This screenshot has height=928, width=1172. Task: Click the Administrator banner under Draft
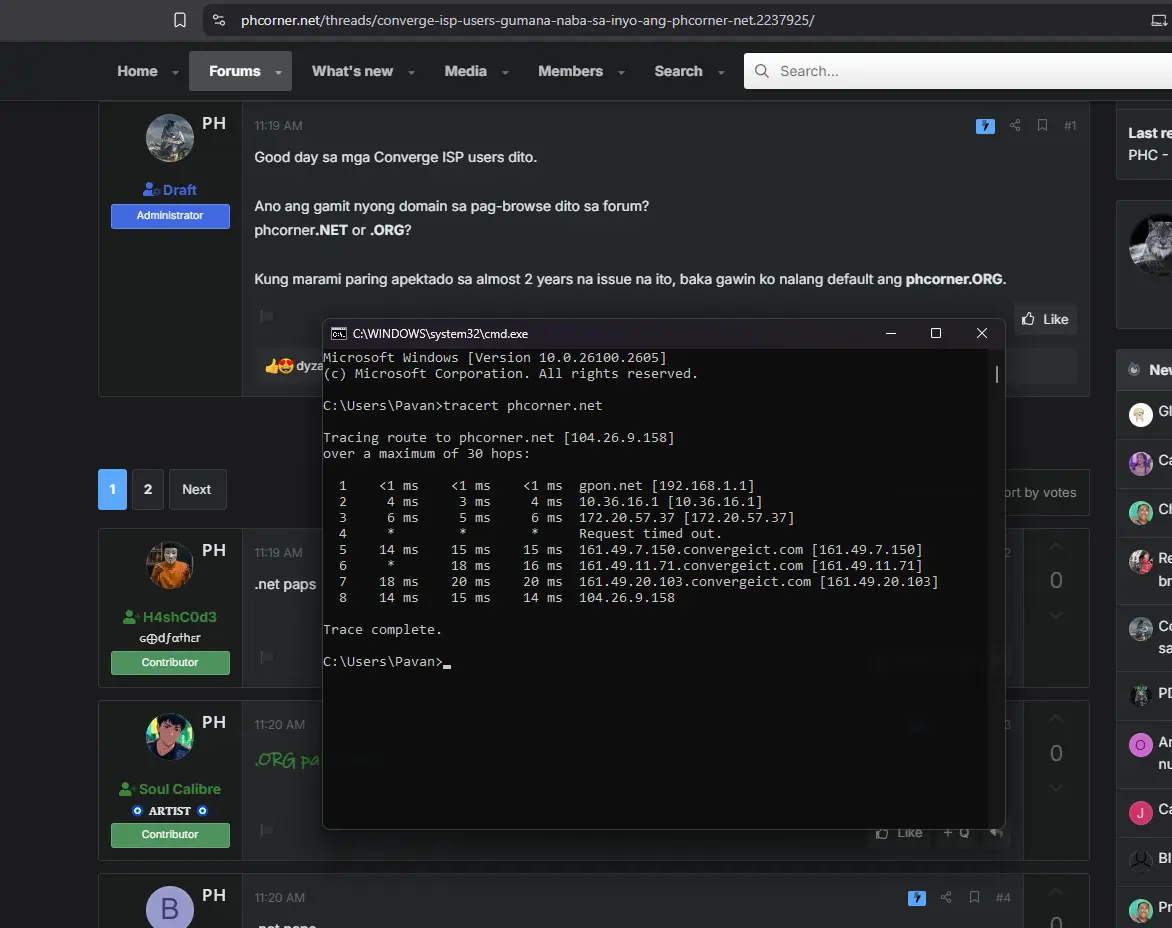(170, 216)
